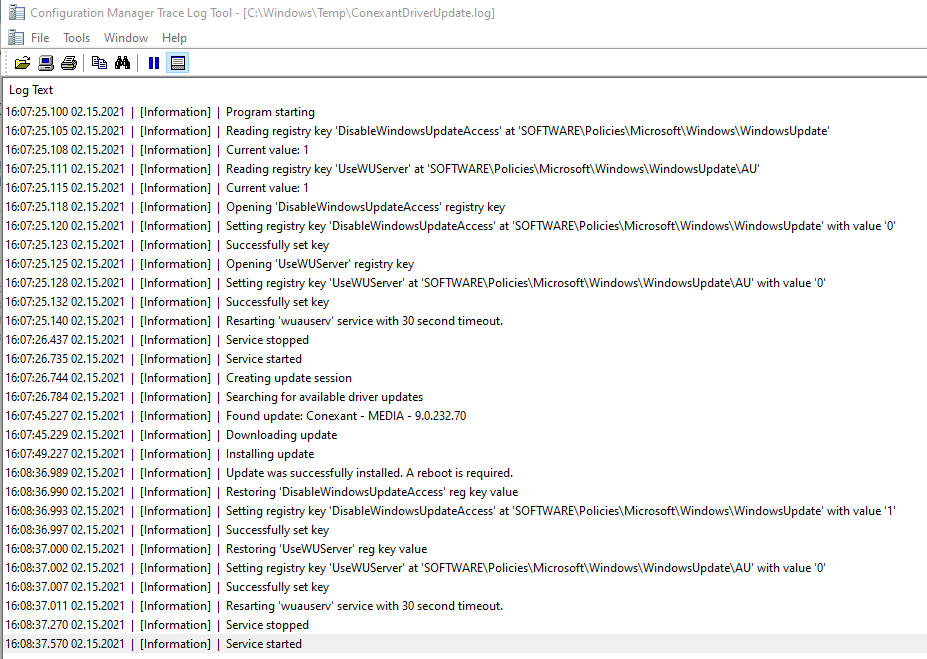Print the log with the printer icon

point(68,62)
